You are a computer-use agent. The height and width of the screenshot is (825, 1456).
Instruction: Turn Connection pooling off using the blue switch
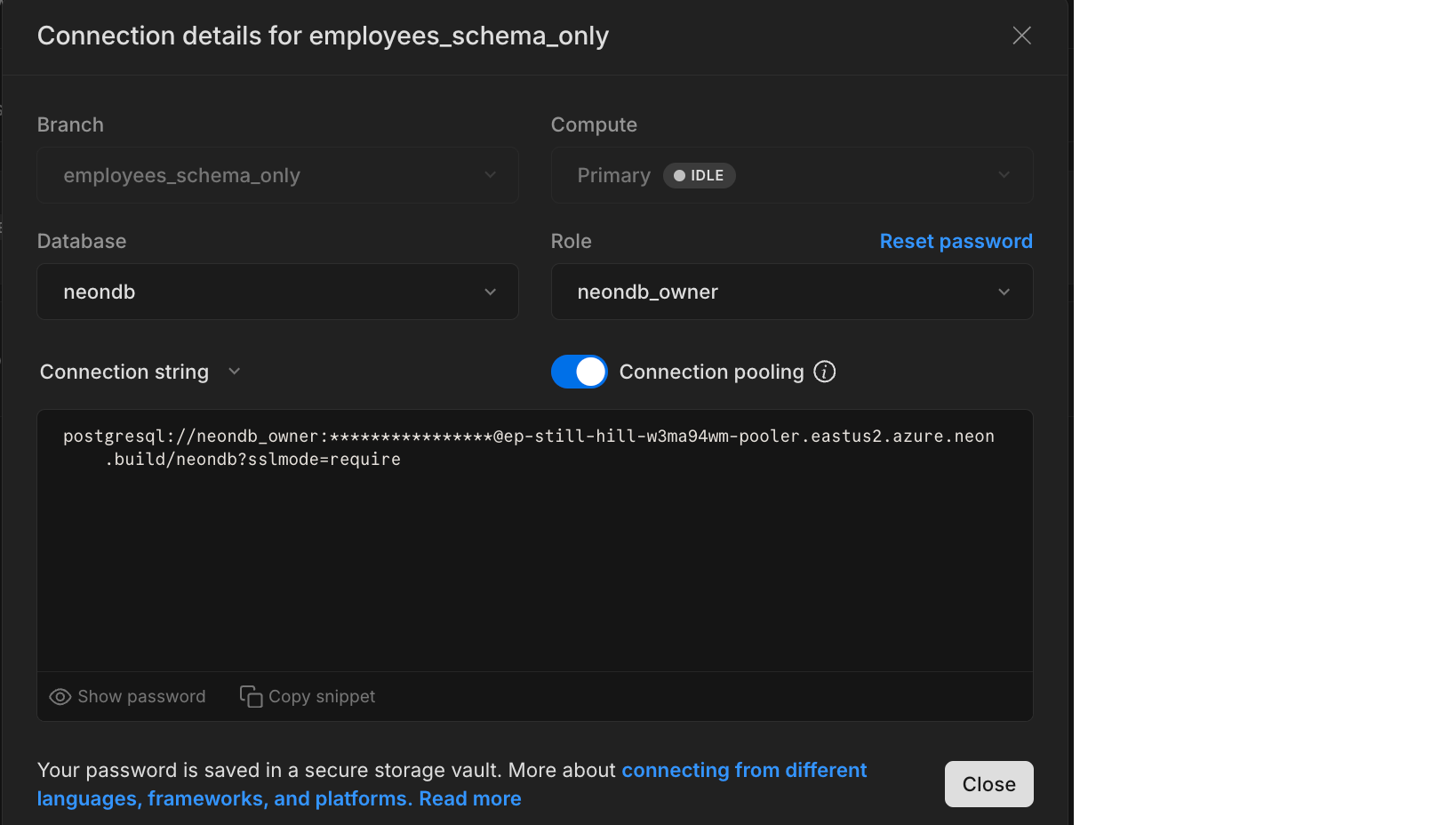(x=579, y=372)
